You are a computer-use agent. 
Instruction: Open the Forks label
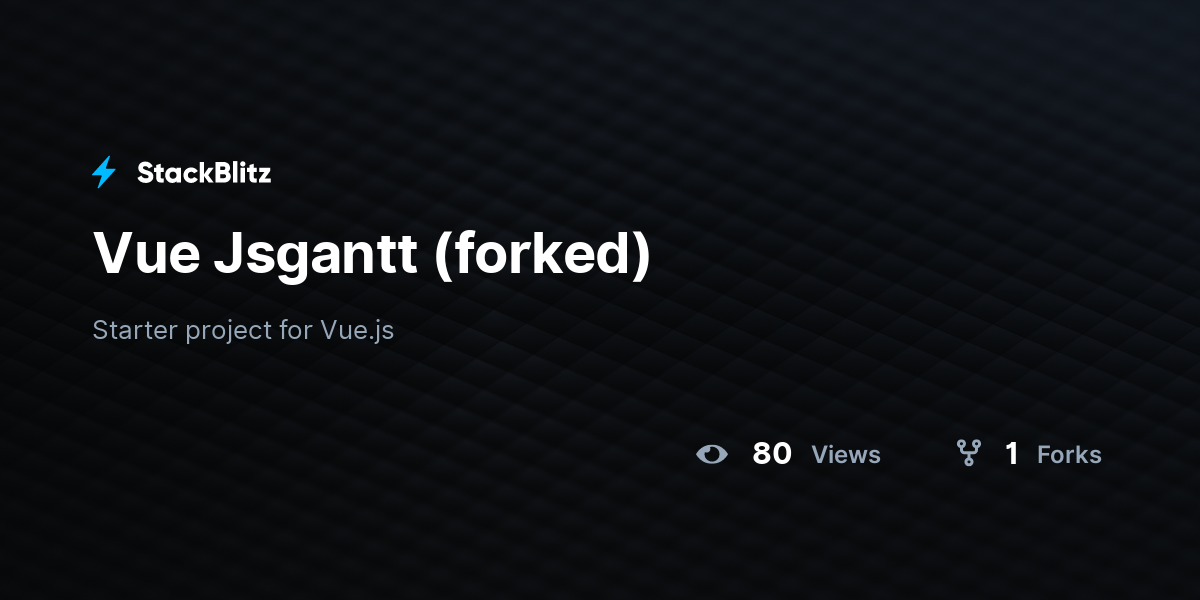[x=1069, y=454]
